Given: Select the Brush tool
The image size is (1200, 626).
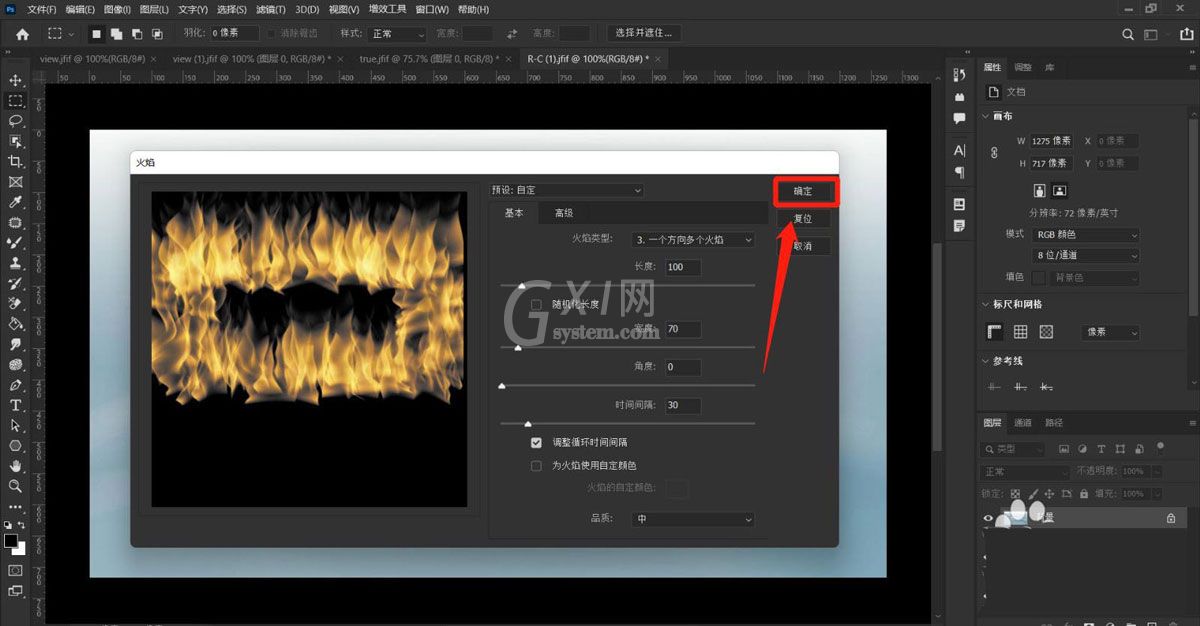Looking at the screenshot, I should pos(15,243).
